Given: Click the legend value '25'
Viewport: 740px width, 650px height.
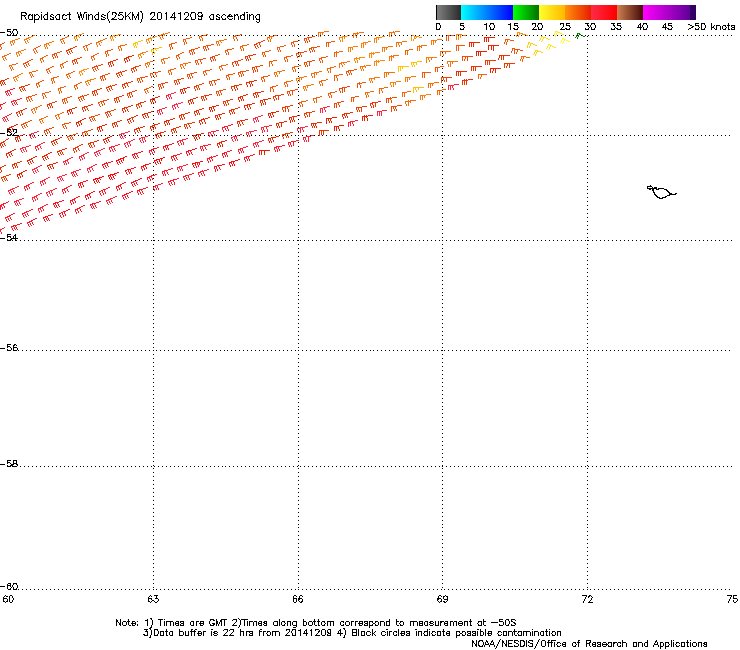Looking at the screenshot, I should click(565, 27).
